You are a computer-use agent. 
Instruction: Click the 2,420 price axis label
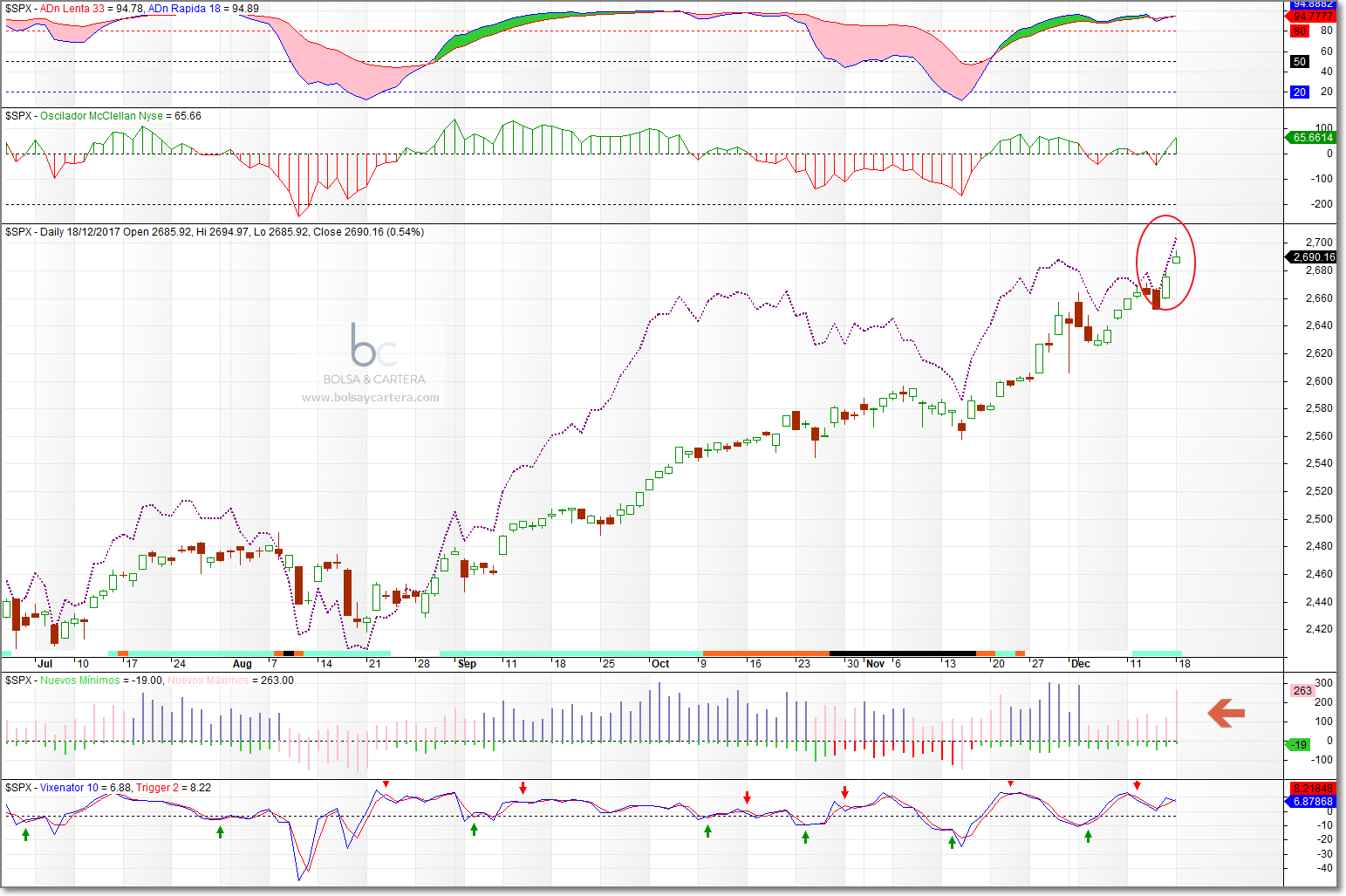pos(1319,629)
